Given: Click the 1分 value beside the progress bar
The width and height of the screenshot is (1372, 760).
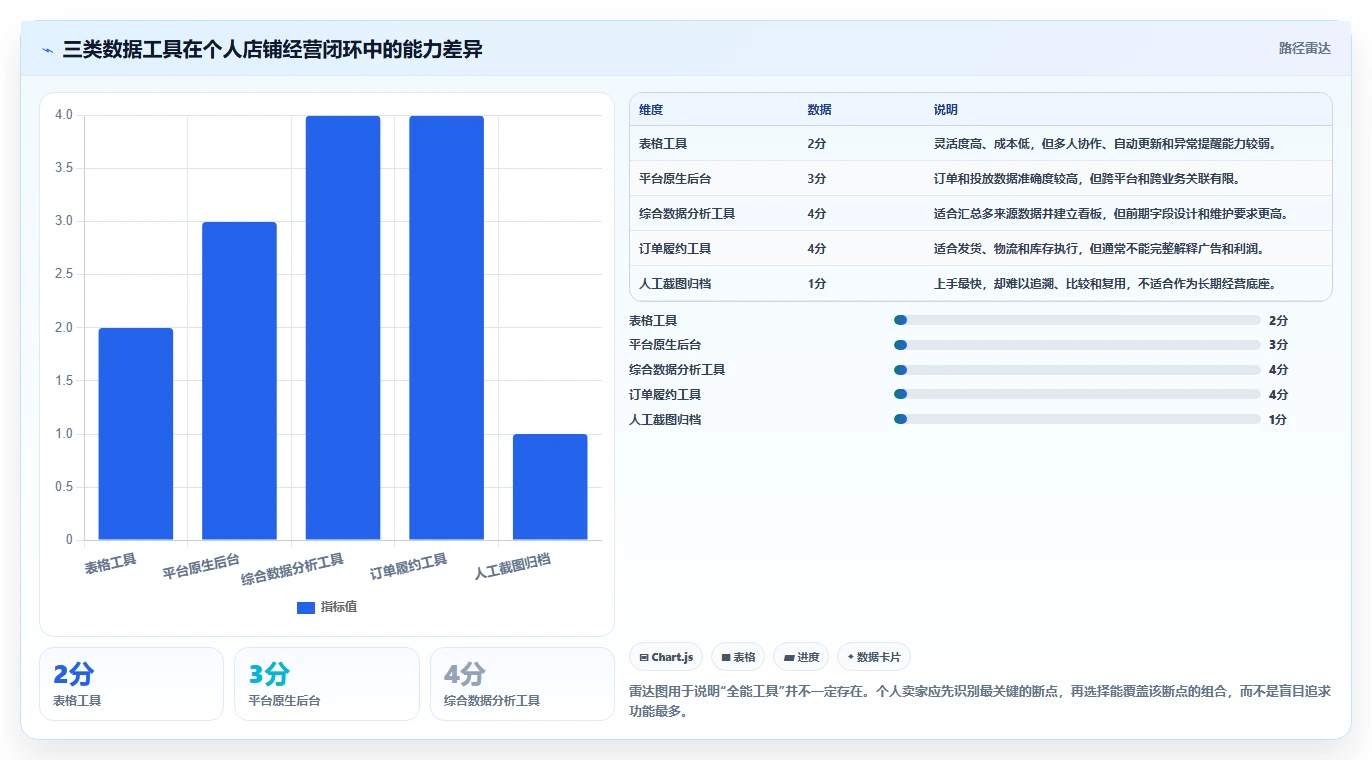Looking at the screenshot, I should coord(1278,419).
